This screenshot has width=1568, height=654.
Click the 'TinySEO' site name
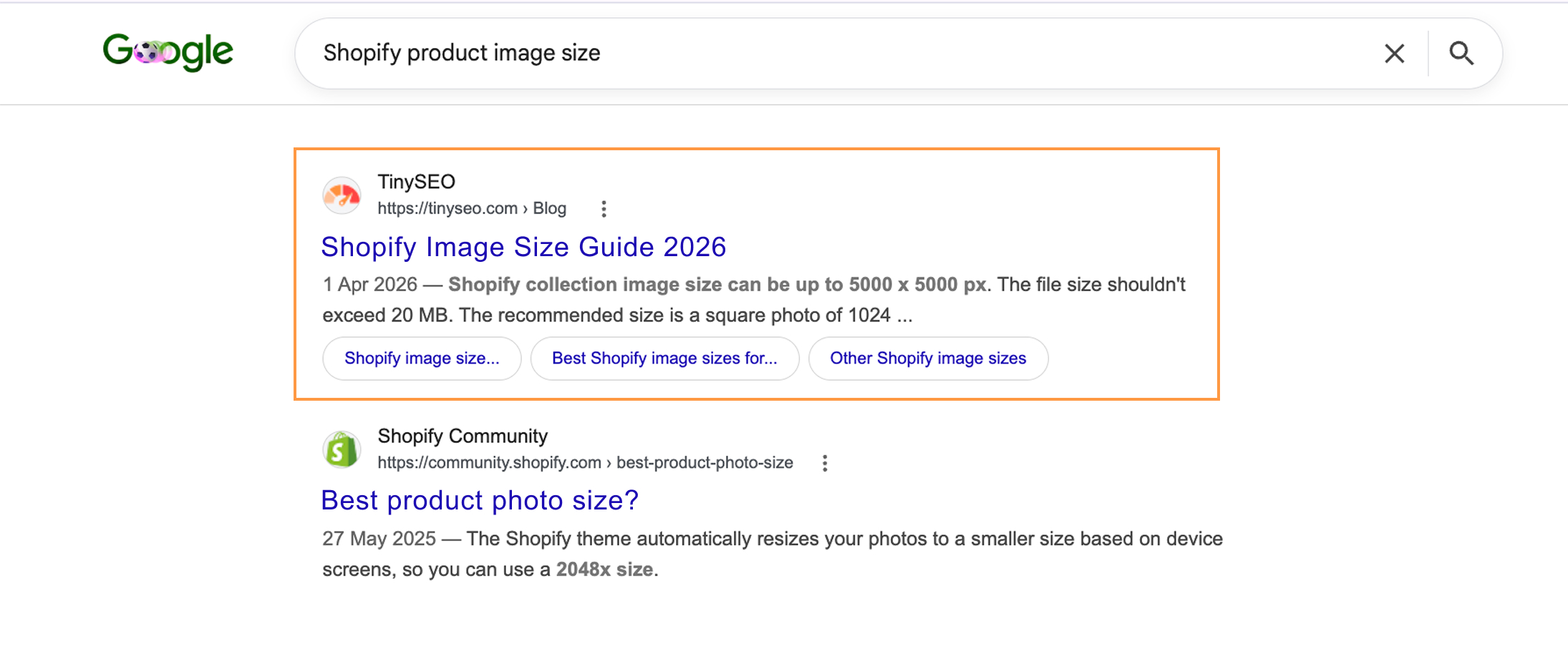pos(416,182)
